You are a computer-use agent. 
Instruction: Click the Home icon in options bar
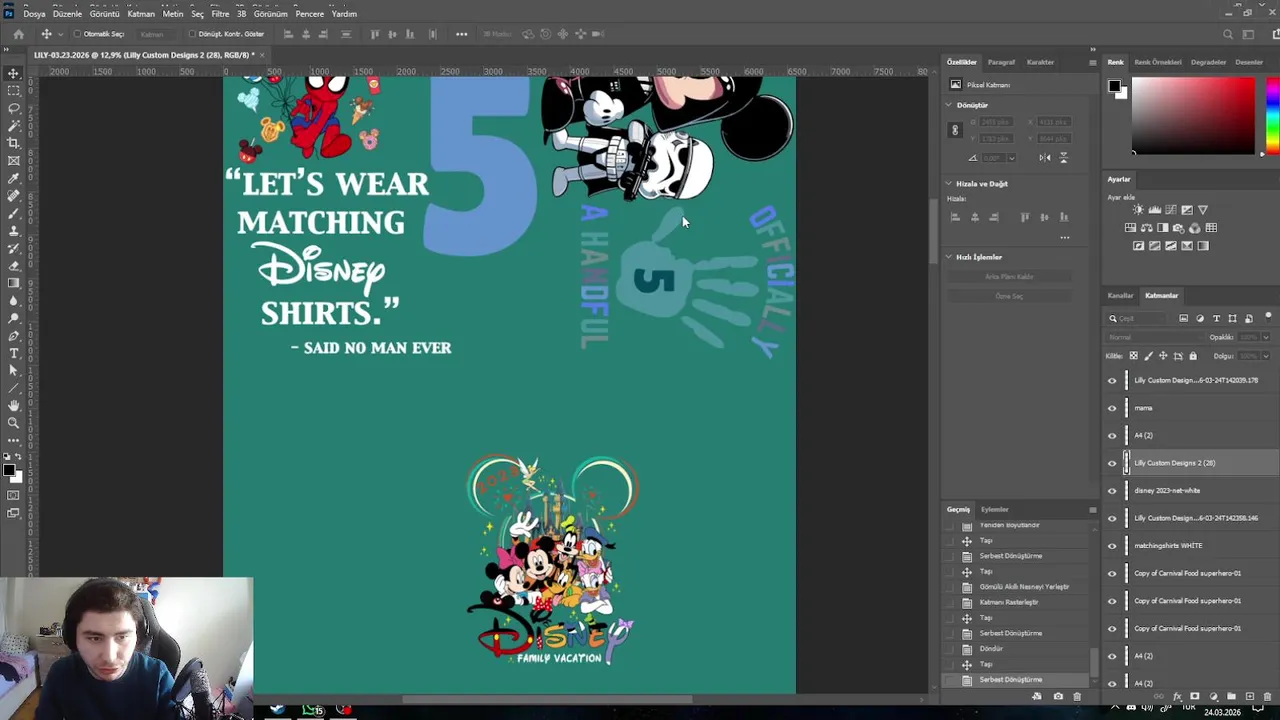(18, 34)
